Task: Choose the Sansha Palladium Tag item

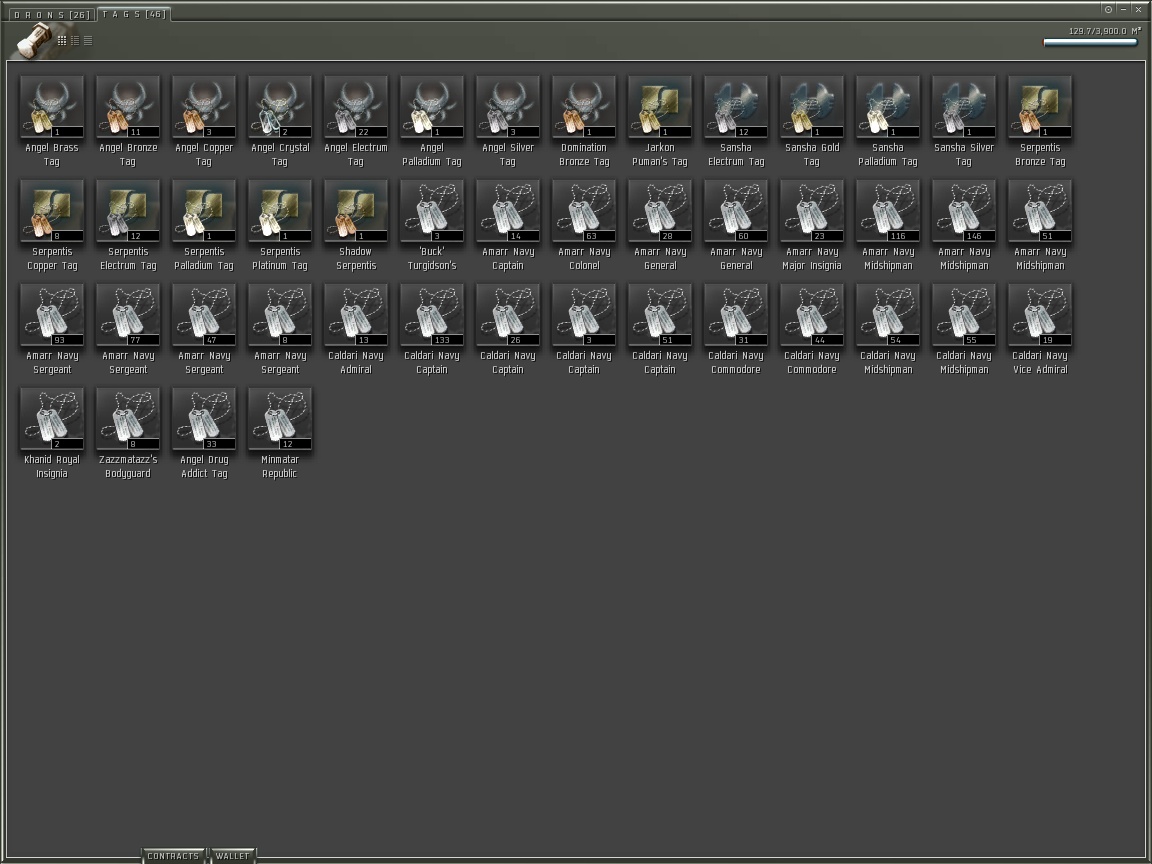Action: [888, 107]
